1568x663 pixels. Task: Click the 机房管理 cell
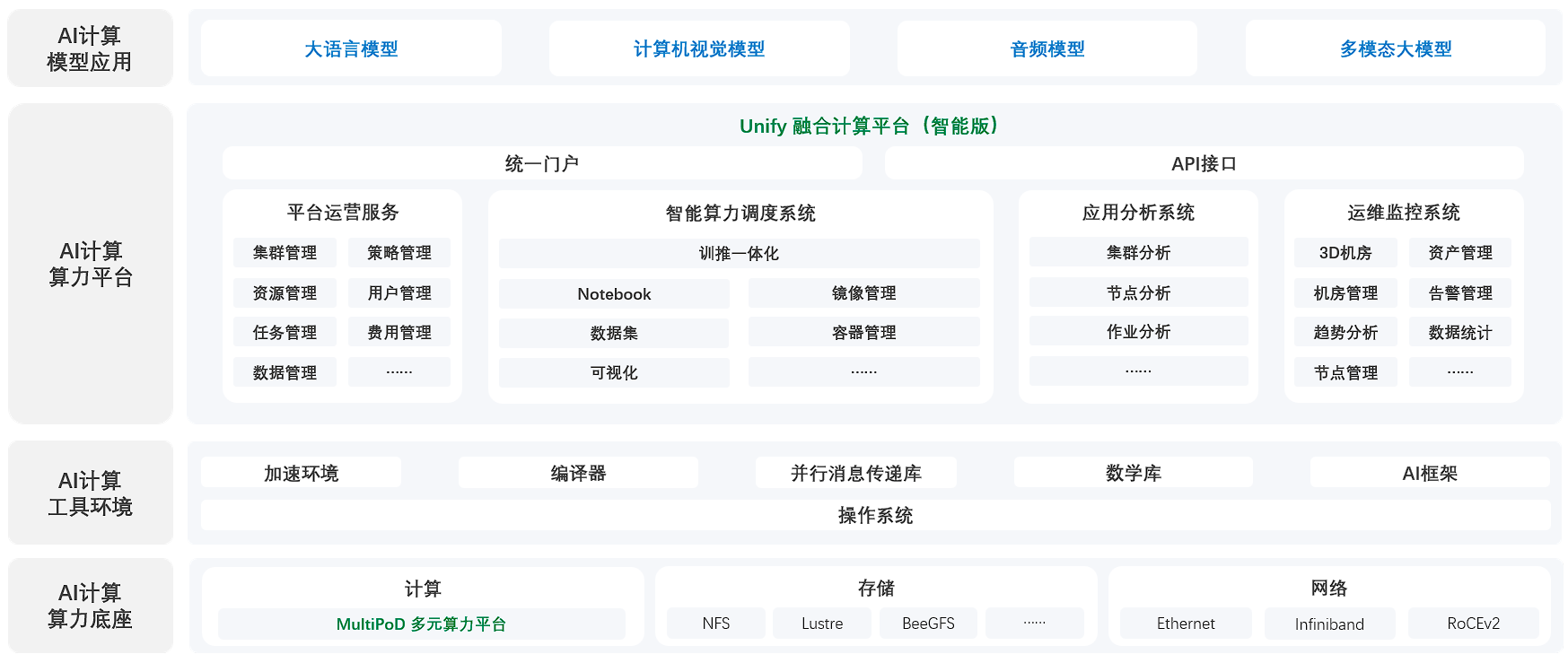click(x=1345, y=293)
